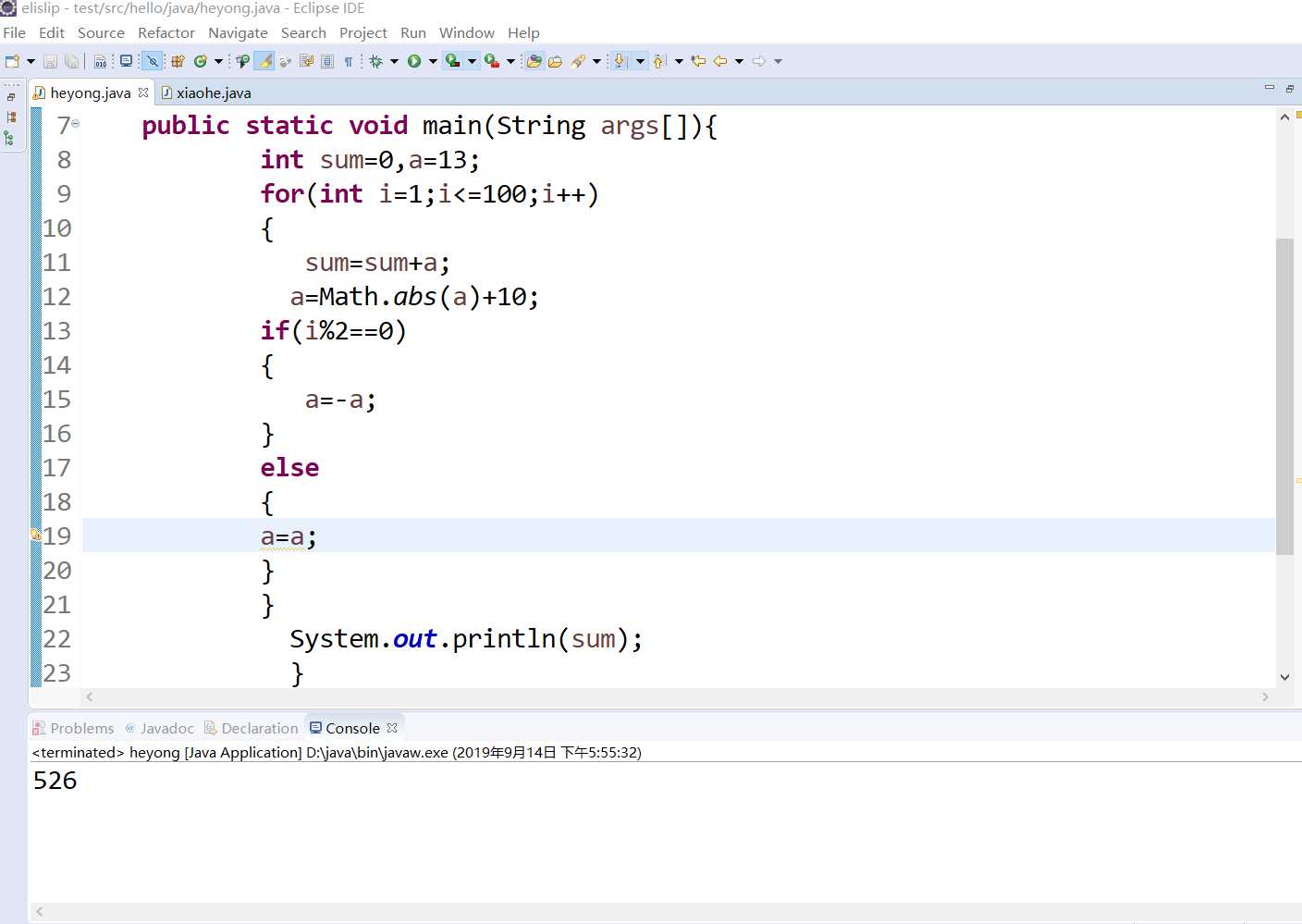Close the heyong.java editor tab
The image size is (1302, 924).
coord(143,92)
